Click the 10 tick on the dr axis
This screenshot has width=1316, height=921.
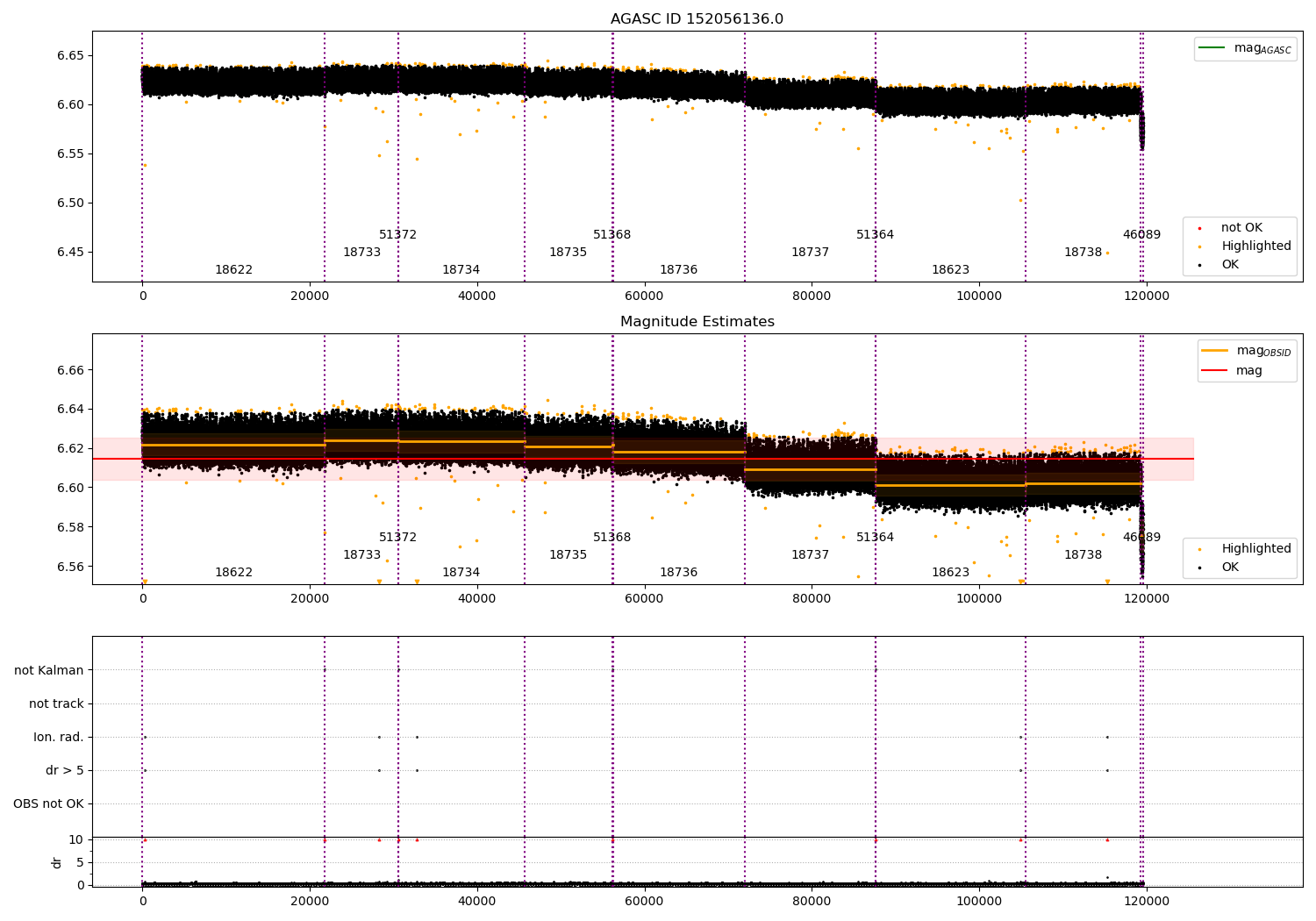(x=76, y=839)
